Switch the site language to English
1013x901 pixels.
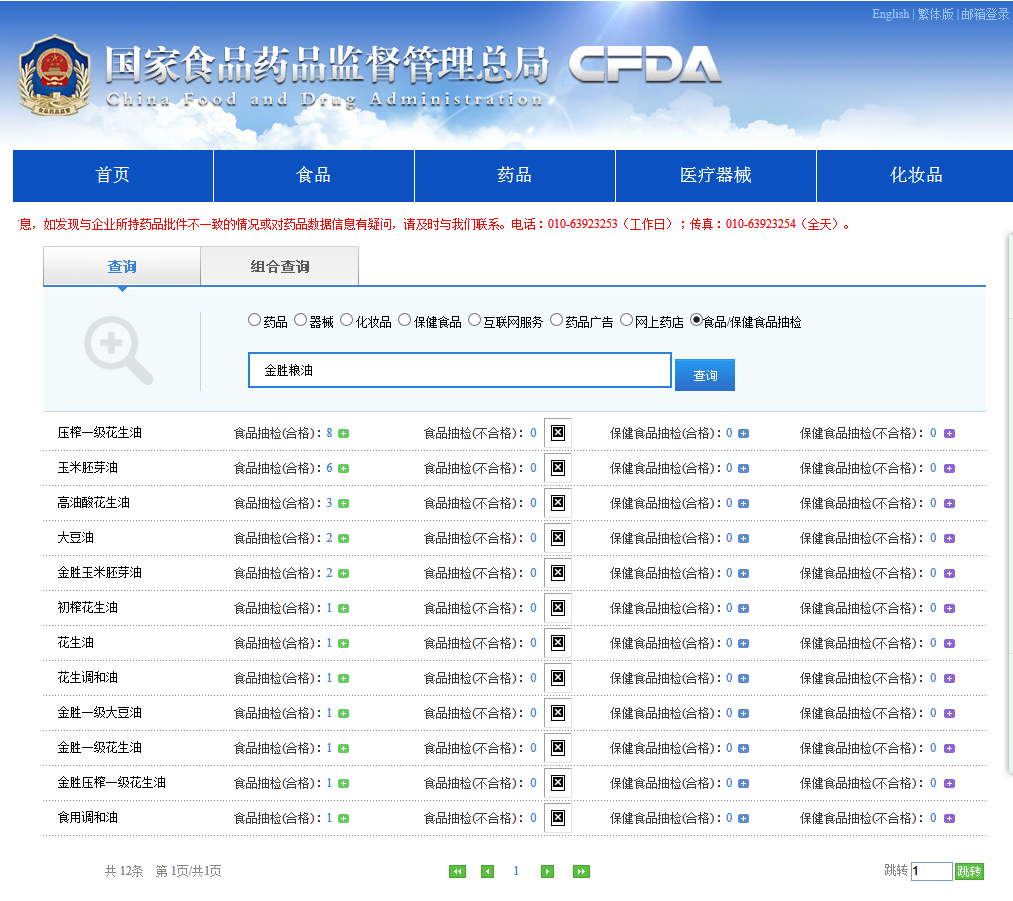point(890,14)
